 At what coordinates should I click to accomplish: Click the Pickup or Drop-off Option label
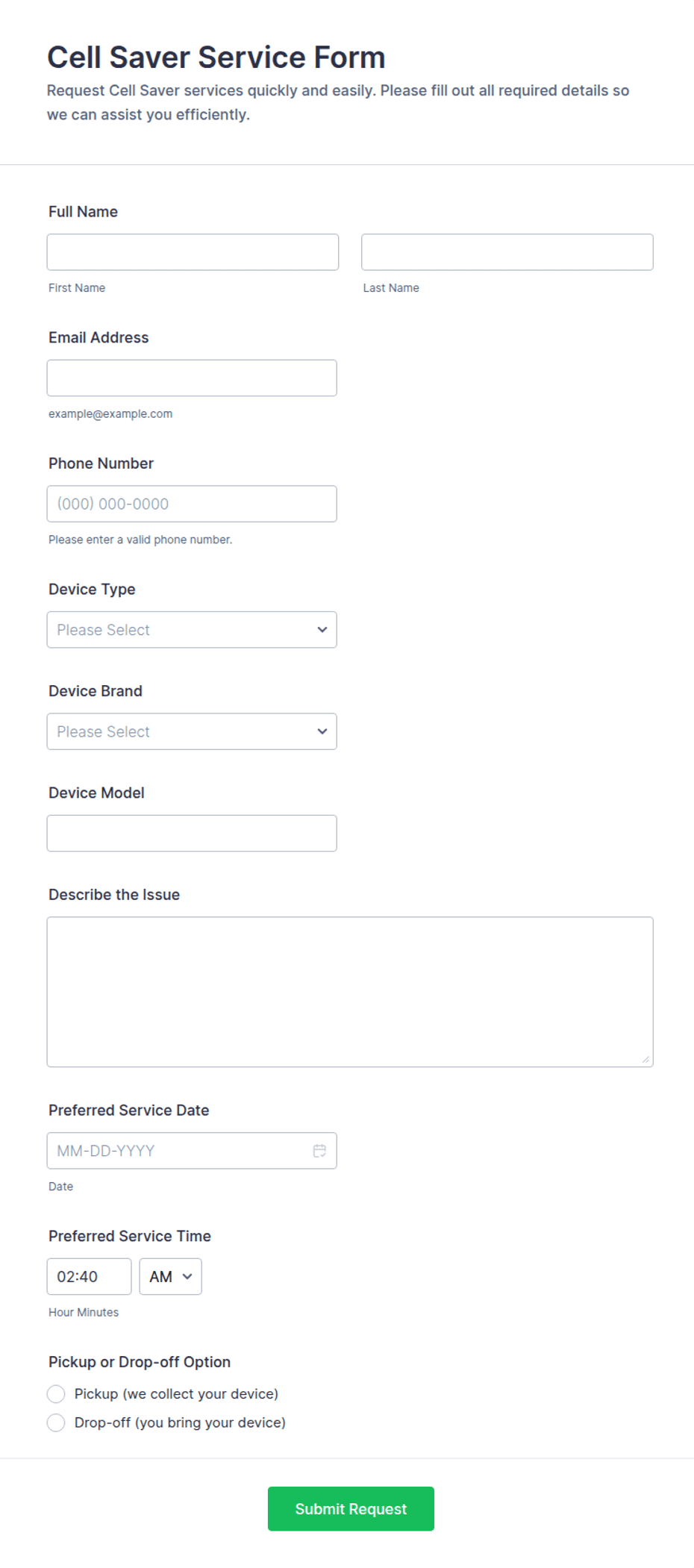140,1362
